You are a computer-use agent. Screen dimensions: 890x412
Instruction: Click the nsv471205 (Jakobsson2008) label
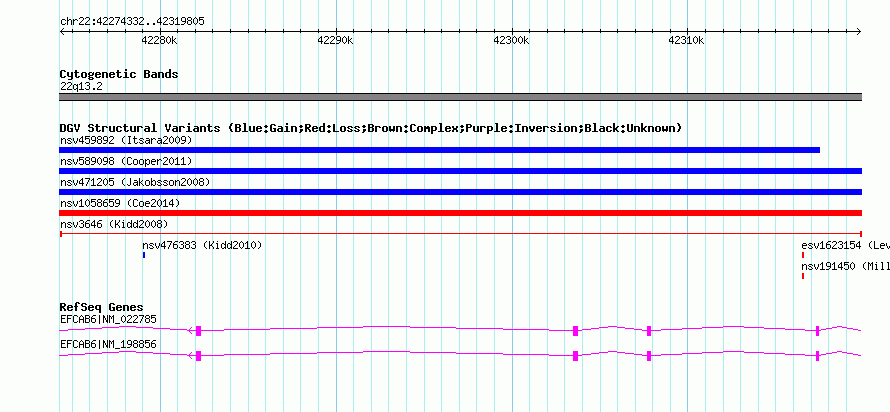tap(135, 182)
